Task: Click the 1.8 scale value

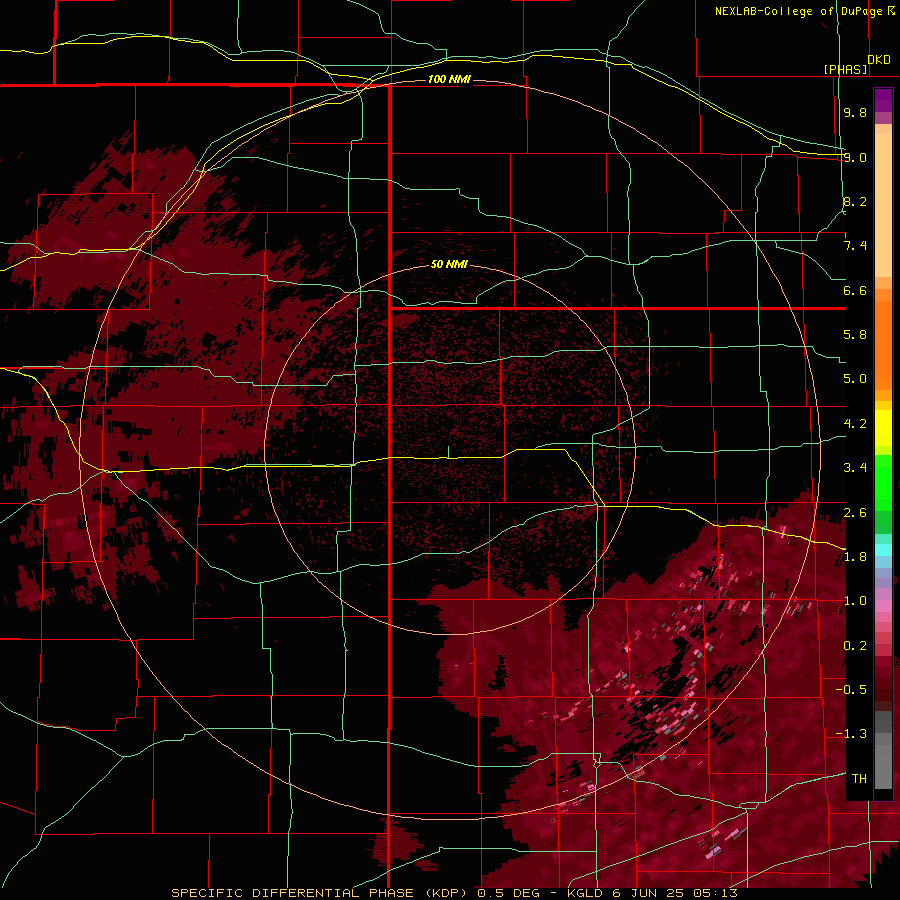Action: tap(855, 557)
